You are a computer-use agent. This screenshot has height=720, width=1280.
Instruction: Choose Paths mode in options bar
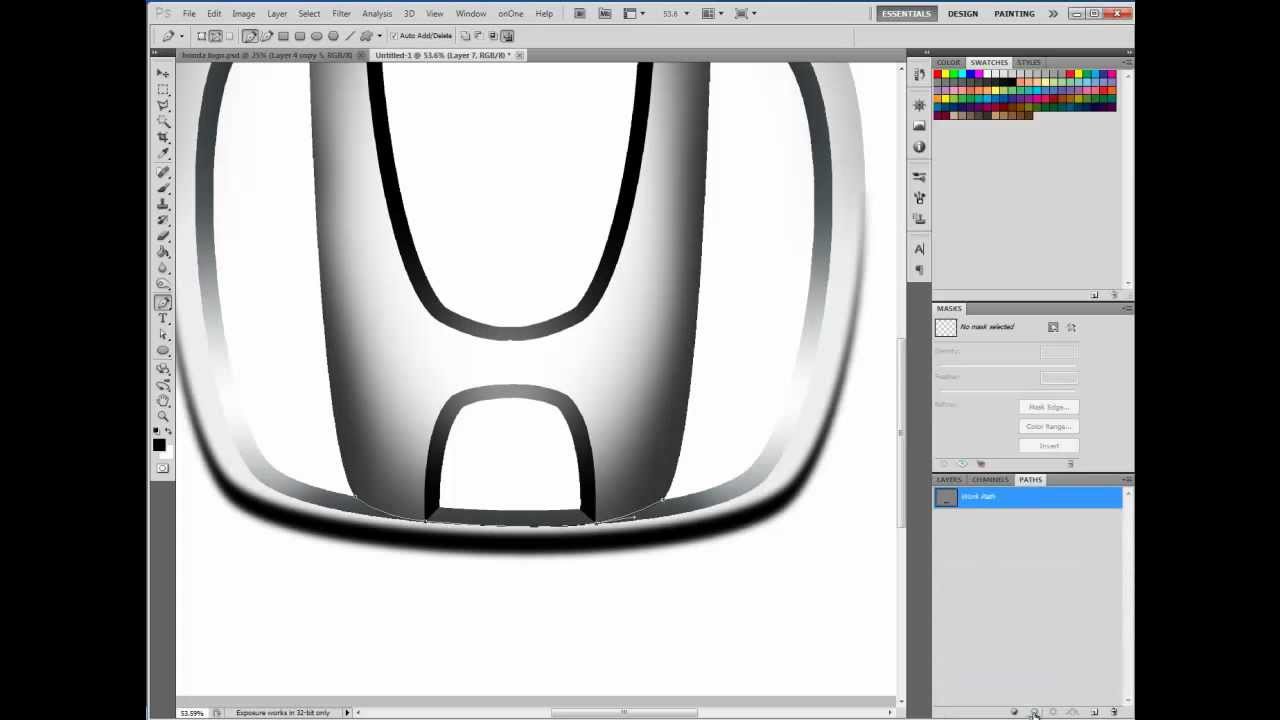click(x=215, y=36)
